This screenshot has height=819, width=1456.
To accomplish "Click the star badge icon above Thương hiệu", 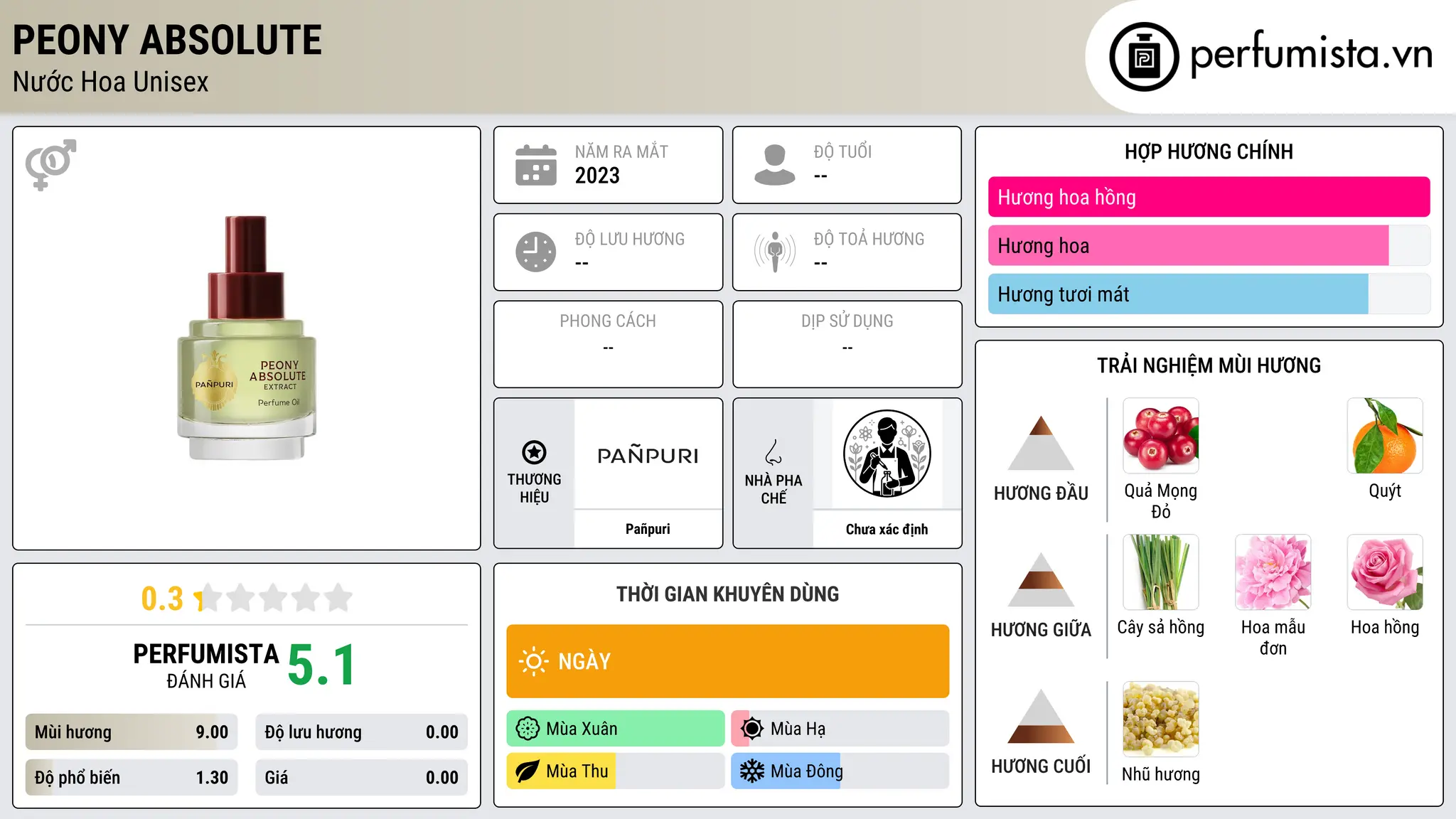I will pyautogui.click(x=534, y=452).
